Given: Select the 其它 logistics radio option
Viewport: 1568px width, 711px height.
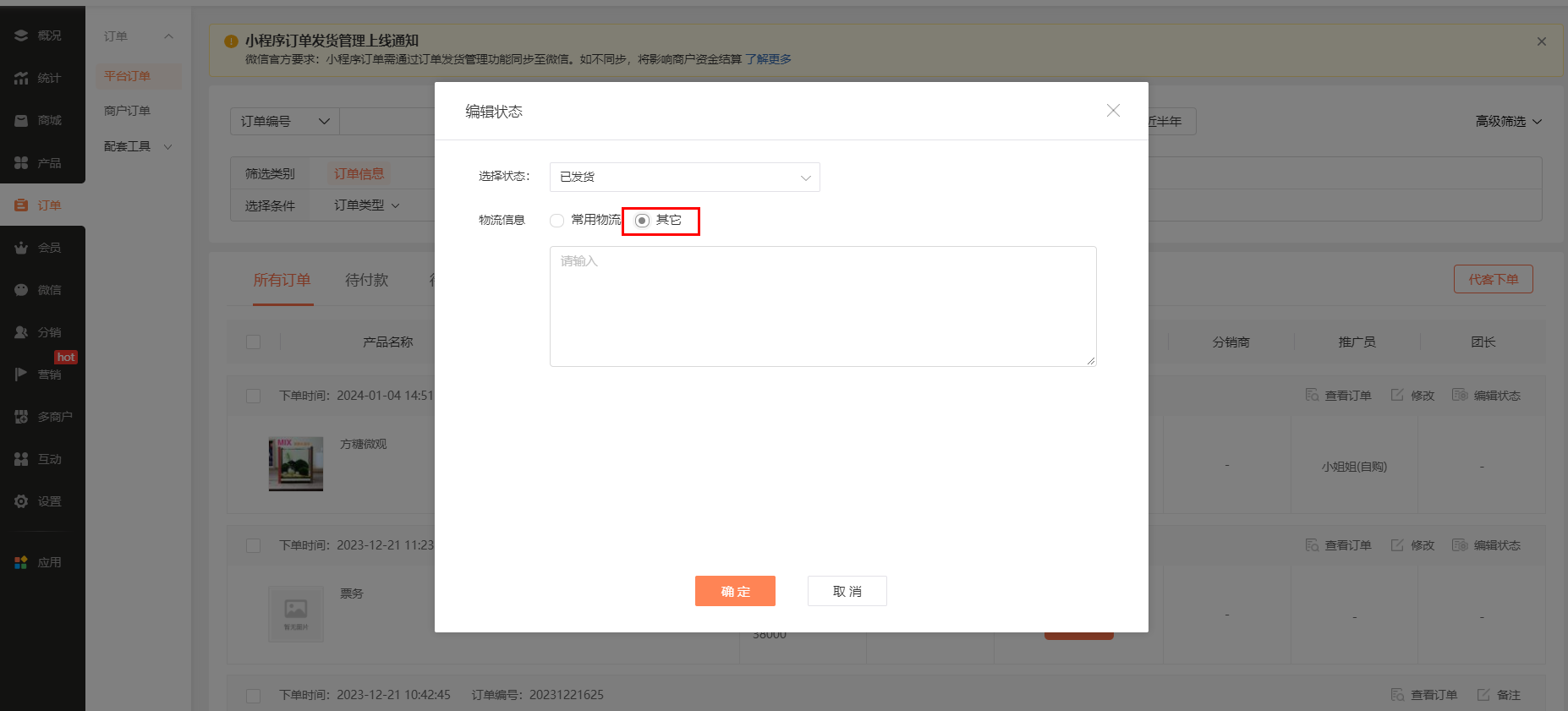Looking at the screenshot, I should [643, 221].
